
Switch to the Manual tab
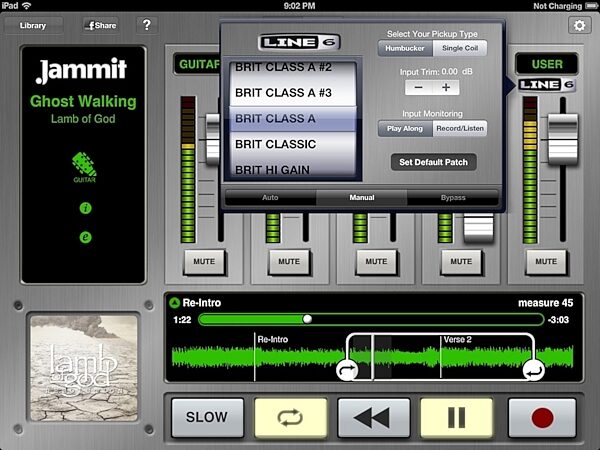tap(362, 197)
